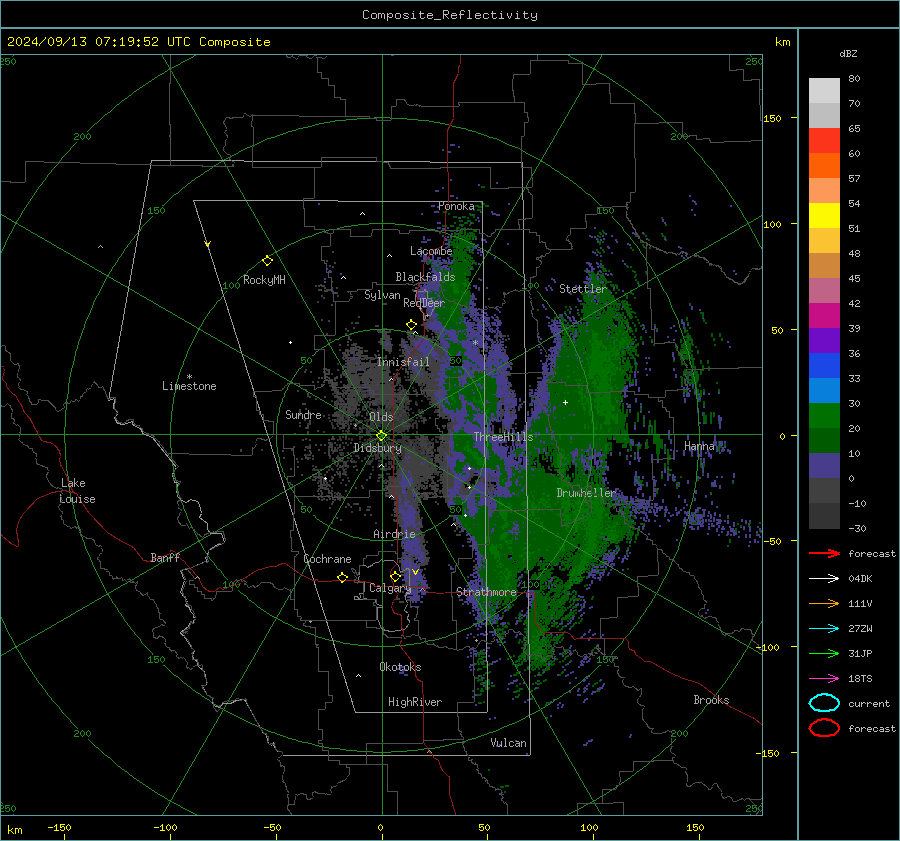Viewport: 900px width, 841px height.
Task: Click the cyan 27ZW arrow icon
Action: 824,629
